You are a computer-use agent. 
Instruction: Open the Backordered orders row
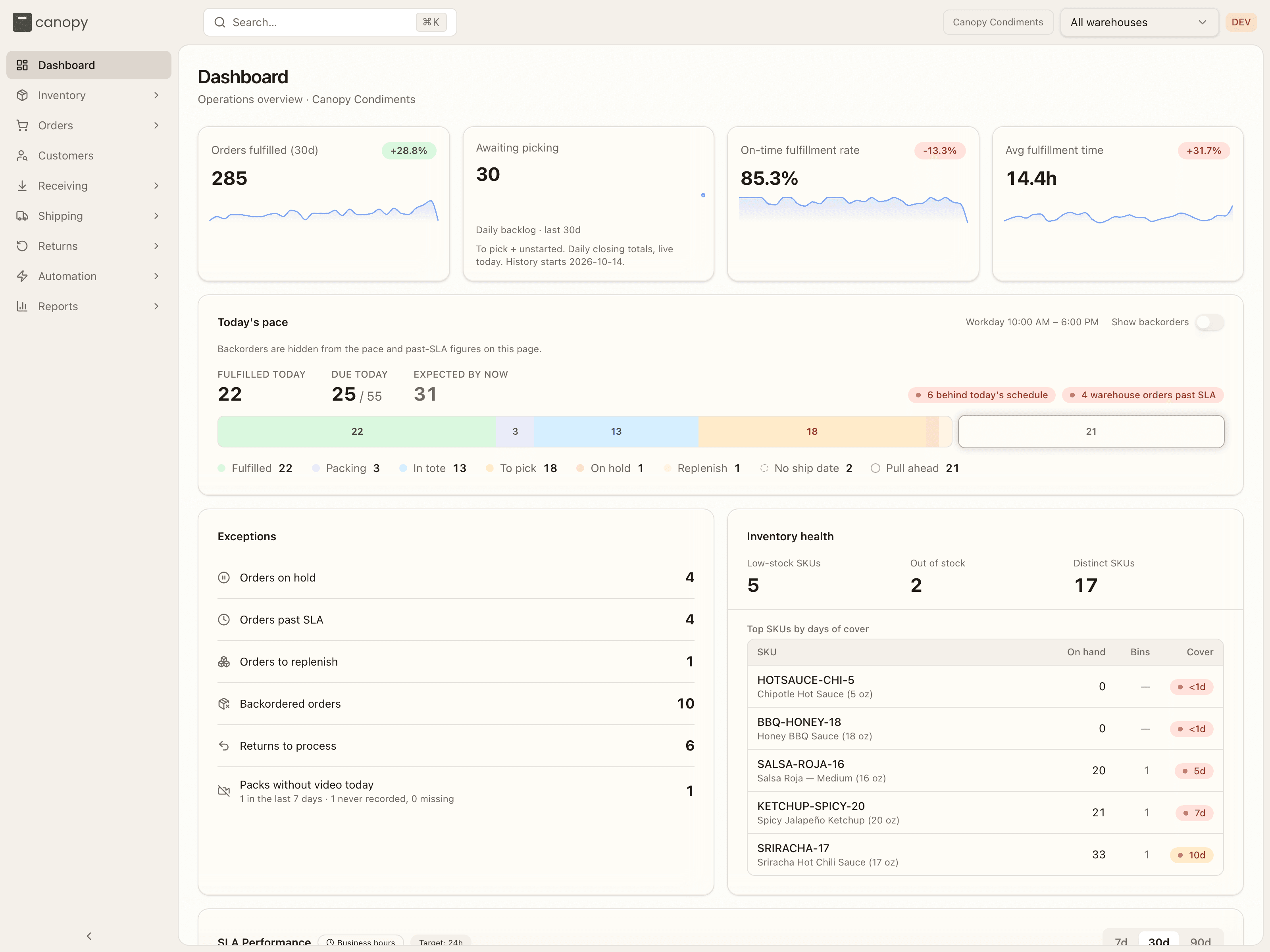456,704
